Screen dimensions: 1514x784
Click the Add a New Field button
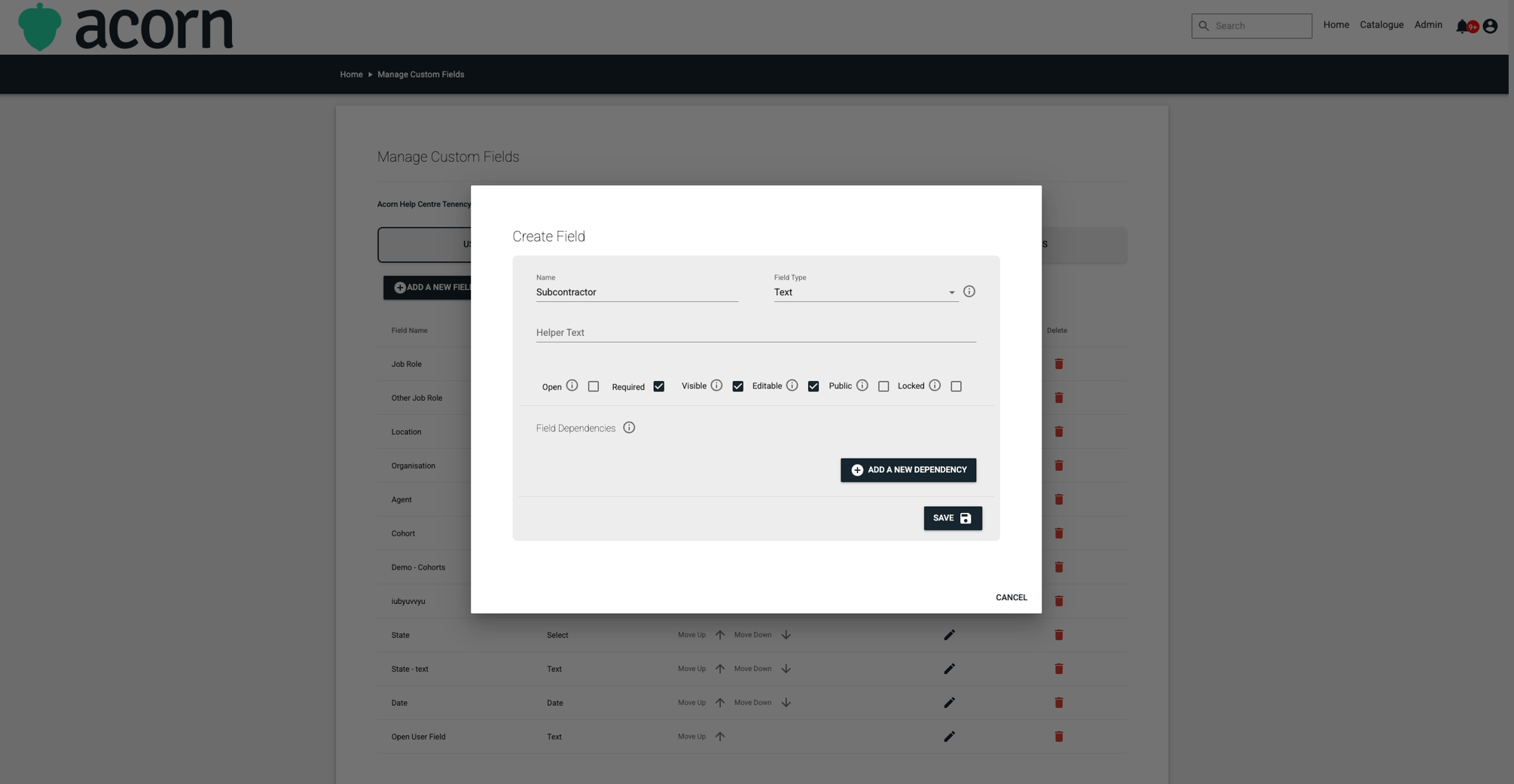coord(428,288)
